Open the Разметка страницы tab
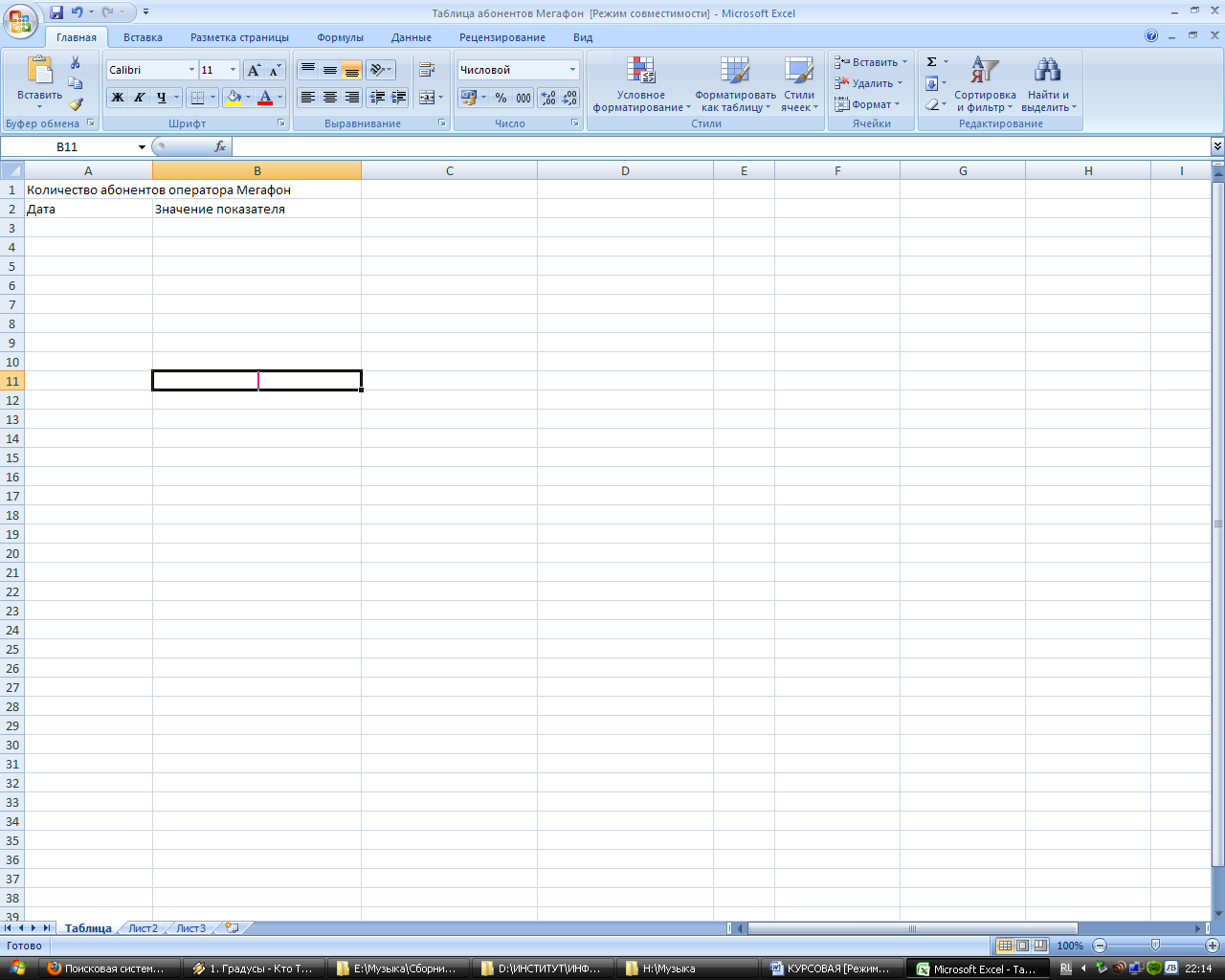1225x980 pixels. tap(239, 37)
